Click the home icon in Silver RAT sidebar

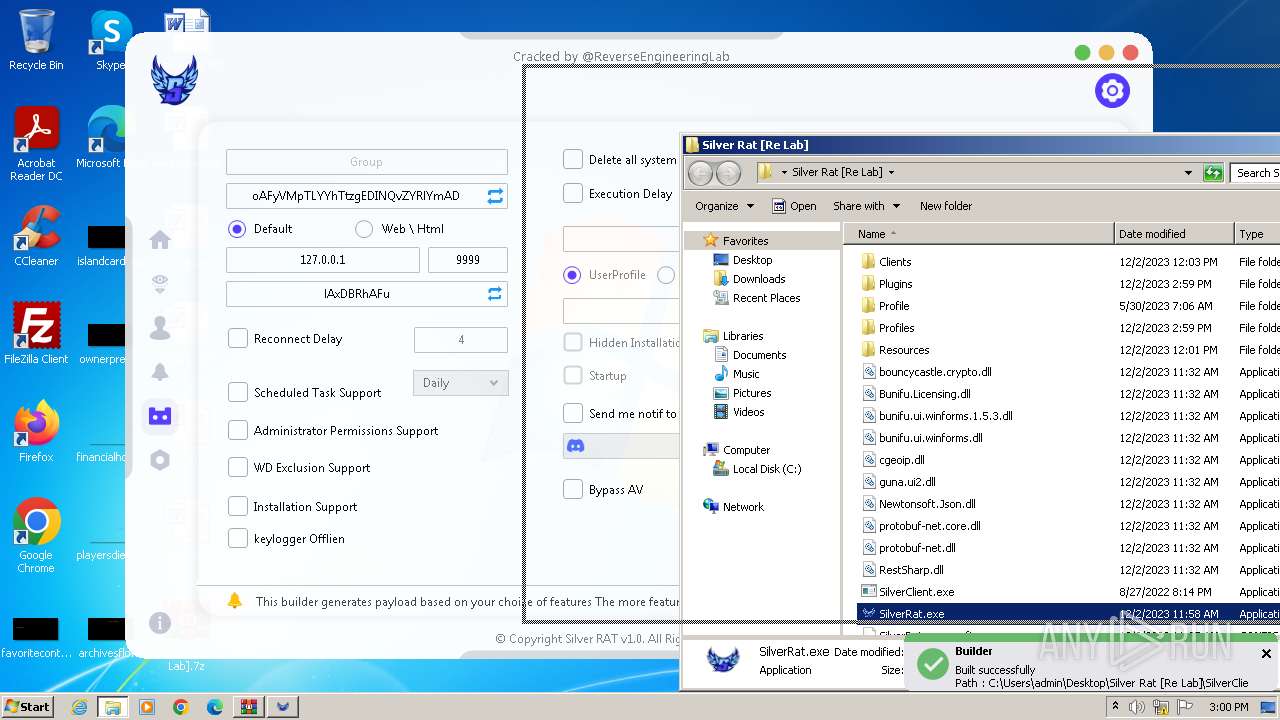tap(160, 240)
